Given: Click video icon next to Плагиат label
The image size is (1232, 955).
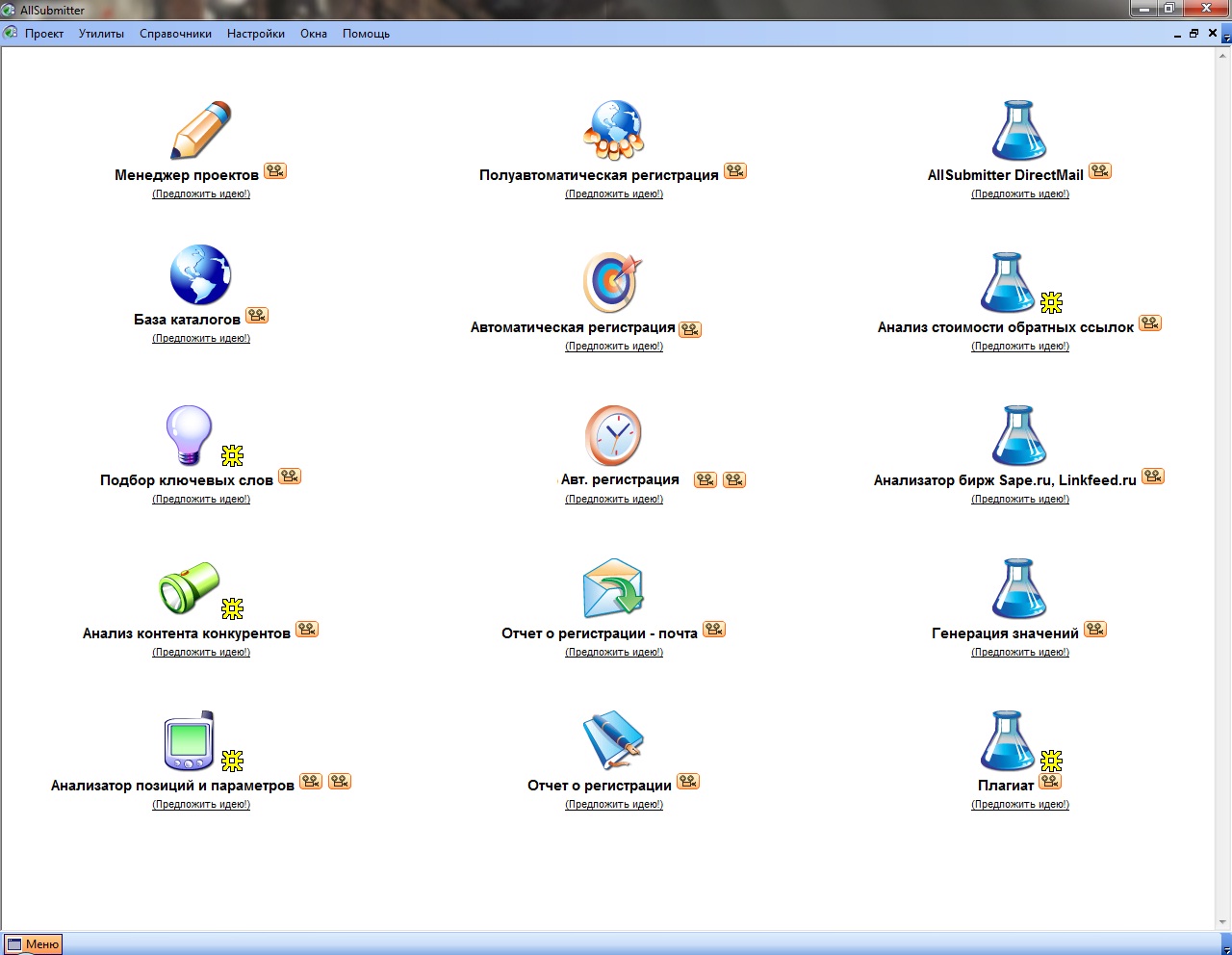Looking at the screenshot, I should coord(1050,782).
